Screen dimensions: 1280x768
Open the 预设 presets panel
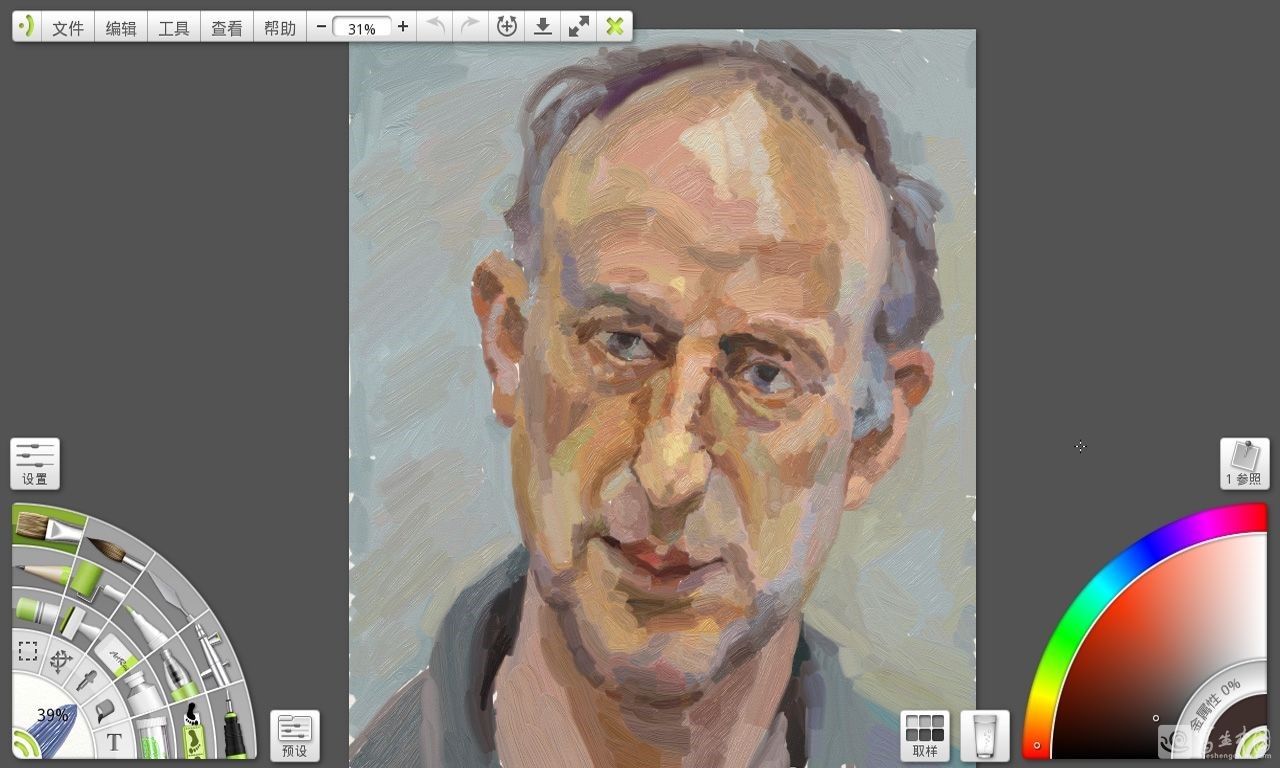294,733
